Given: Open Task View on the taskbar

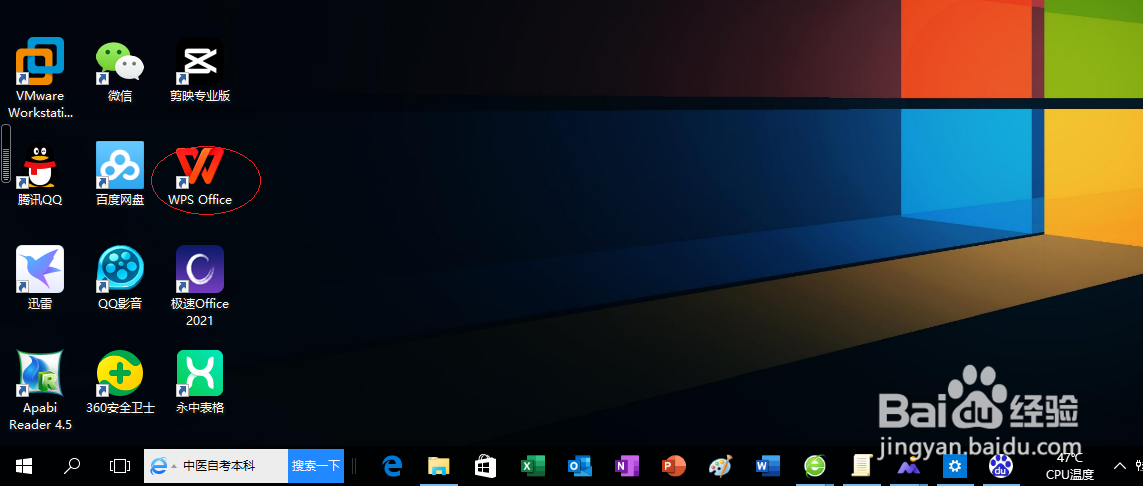Looking at the screenshot, I should tap(120, 466).
